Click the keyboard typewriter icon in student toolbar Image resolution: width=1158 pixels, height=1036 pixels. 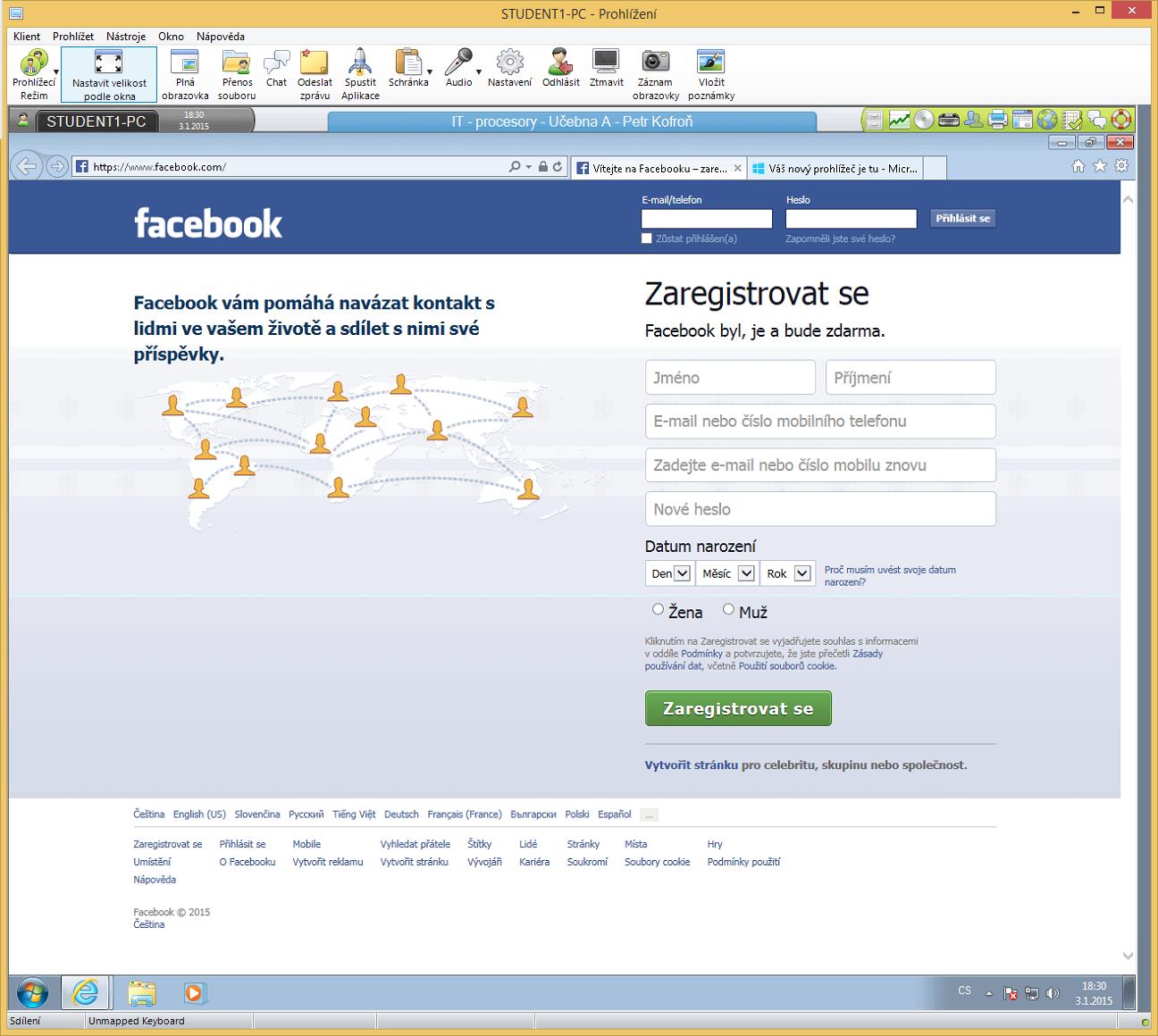point(949,120)
